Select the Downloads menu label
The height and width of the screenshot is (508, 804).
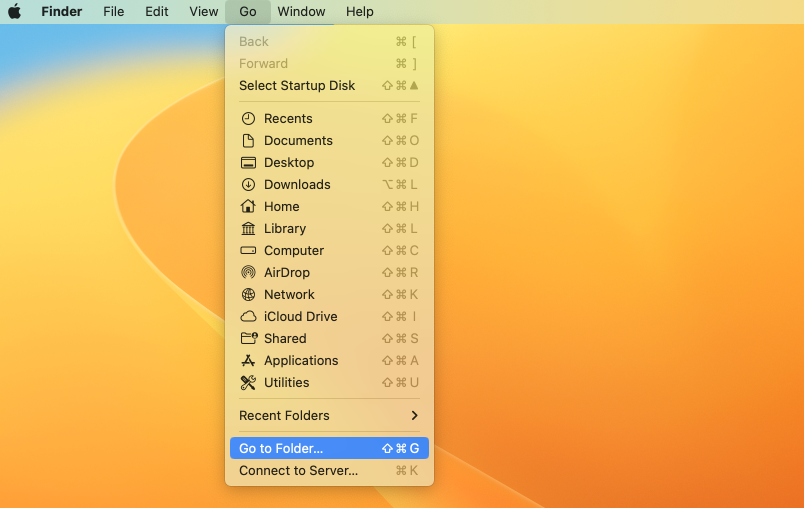297,185
